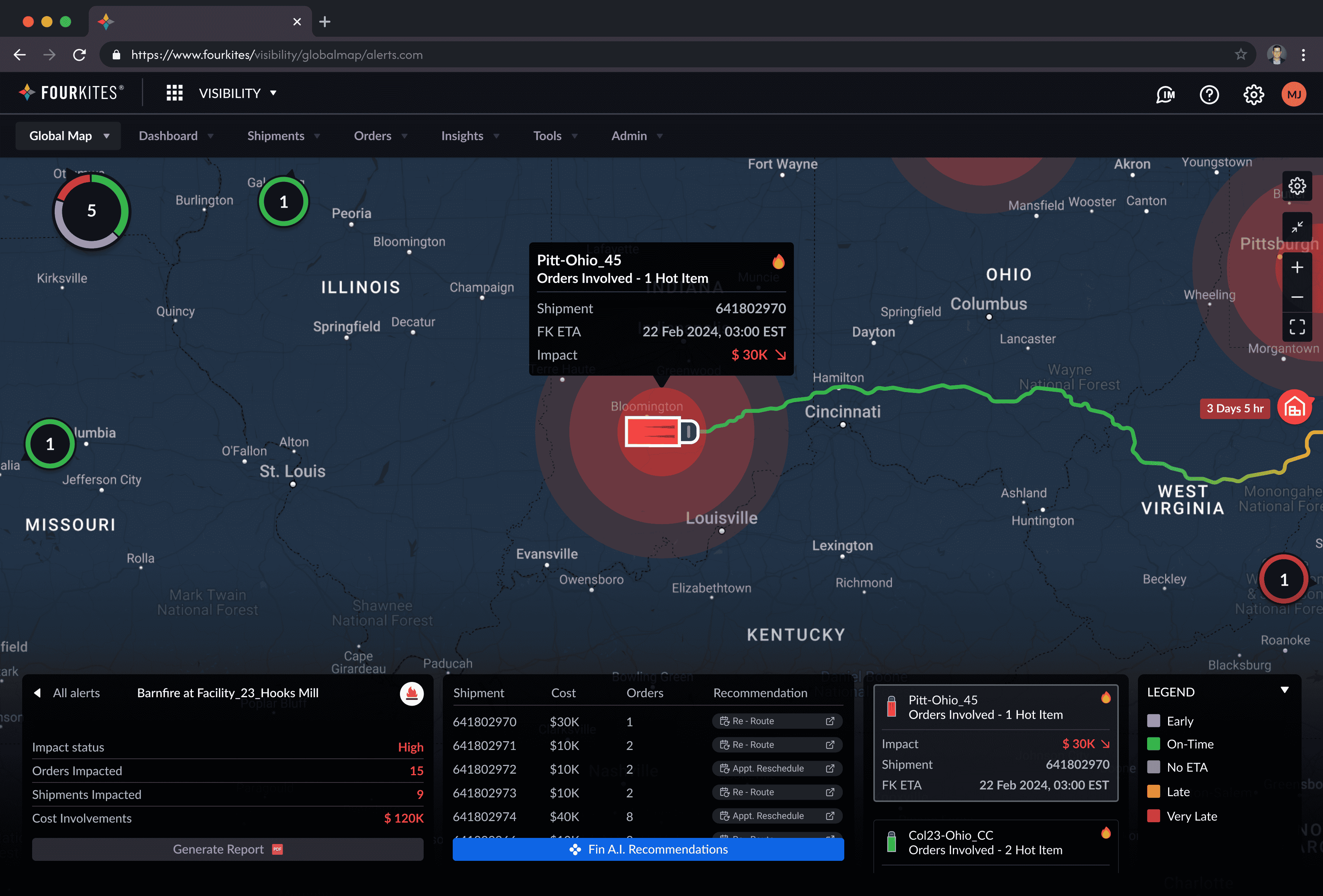Select the green cluster marker near Peoria
Image resolution: width=1323 pixels, height=896 pixels.
pyautogui.click(x=283, y=202)
